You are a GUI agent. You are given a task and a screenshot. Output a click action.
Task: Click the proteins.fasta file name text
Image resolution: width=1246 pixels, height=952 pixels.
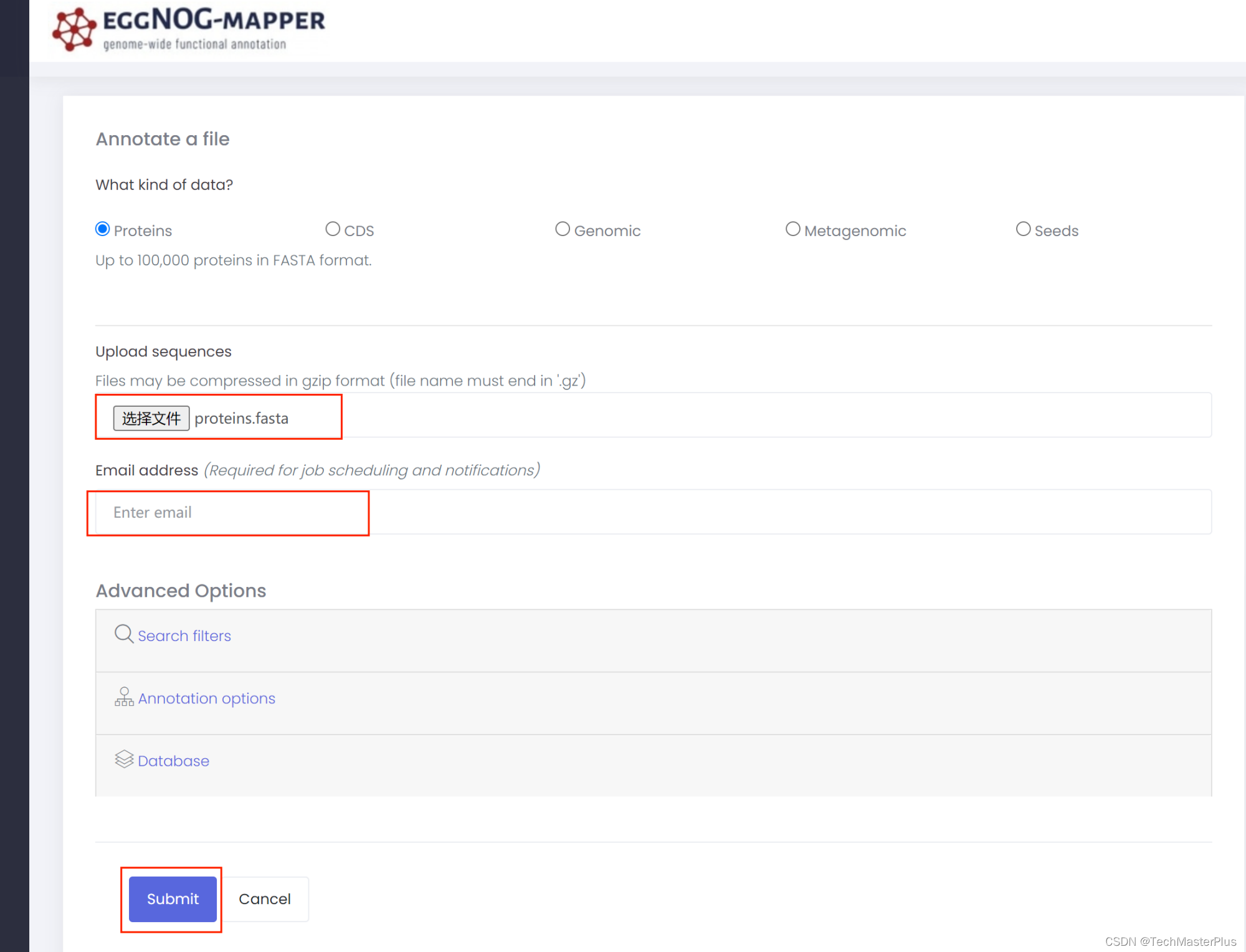pos(241,418)
